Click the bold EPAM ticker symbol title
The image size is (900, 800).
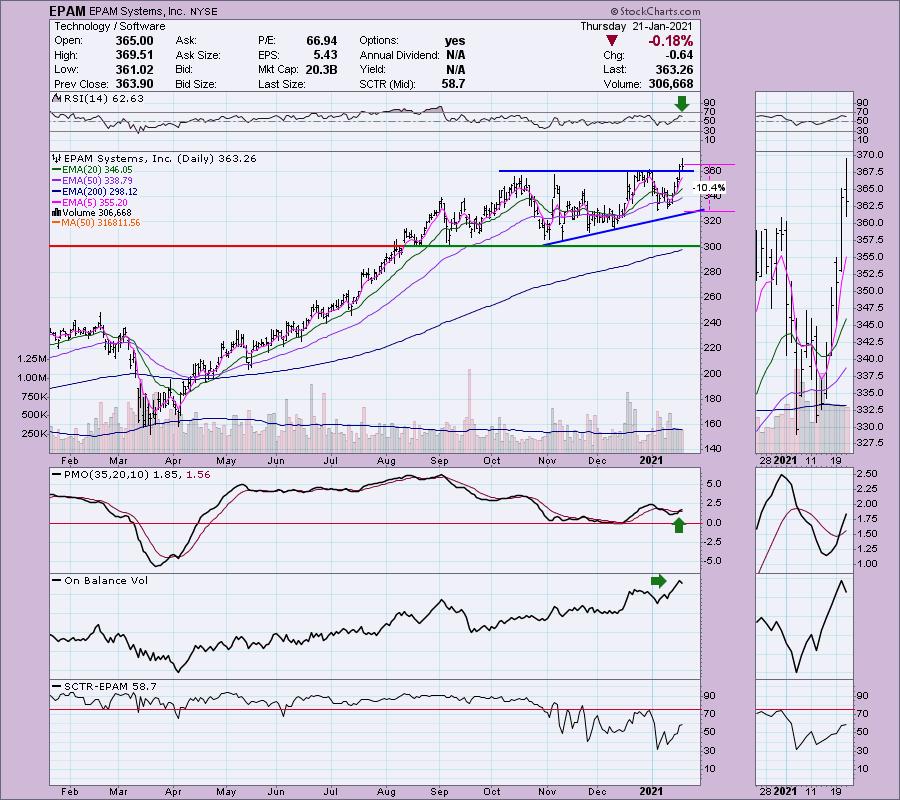tap(67, 11)
